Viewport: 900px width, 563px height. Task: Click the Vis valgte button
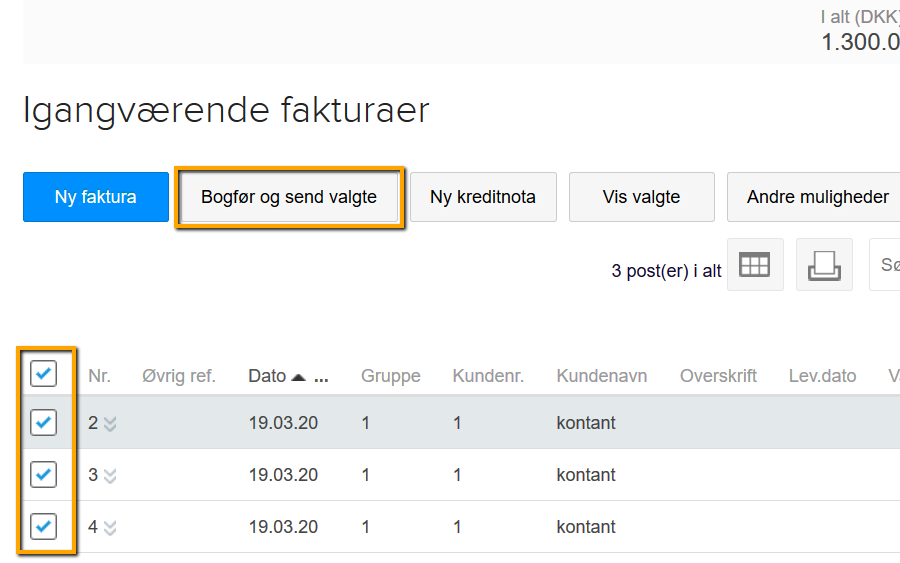641,197
